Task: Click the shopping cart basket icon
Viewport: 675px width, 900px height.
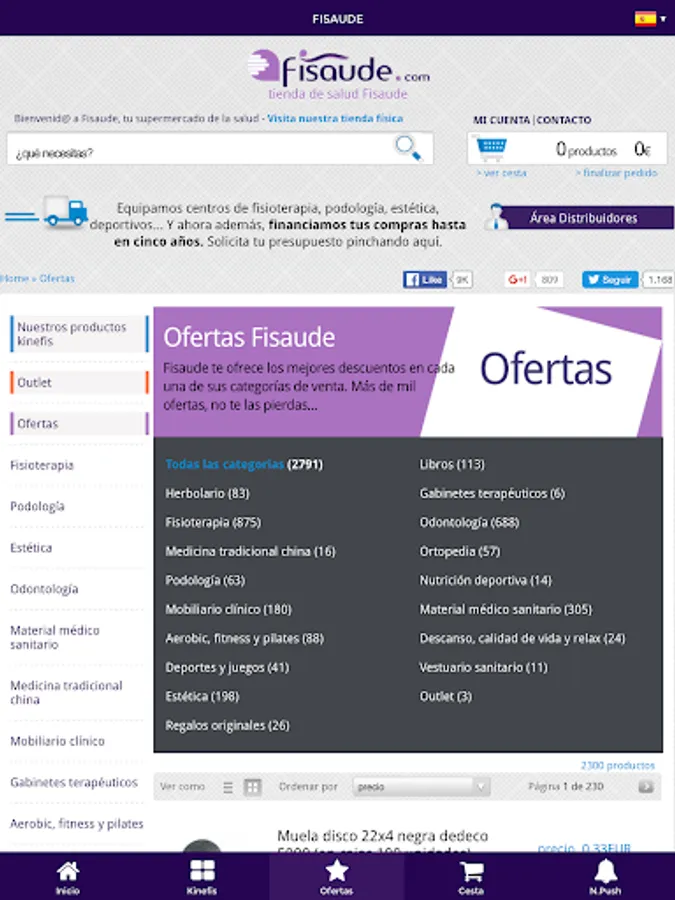Action: (x=491, y=149)
